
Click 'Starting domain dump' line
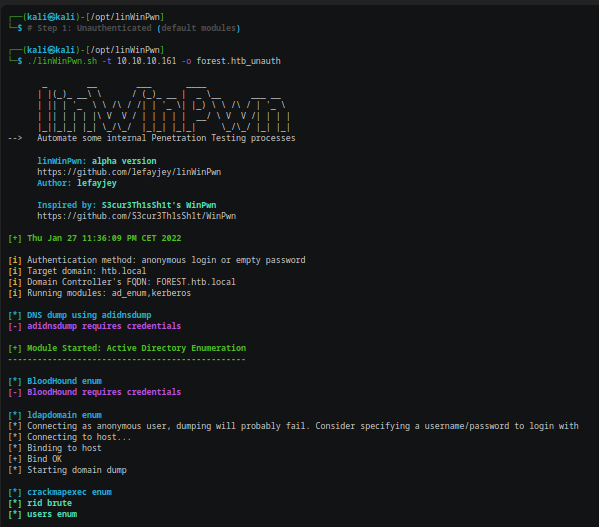tap(77, 470)
